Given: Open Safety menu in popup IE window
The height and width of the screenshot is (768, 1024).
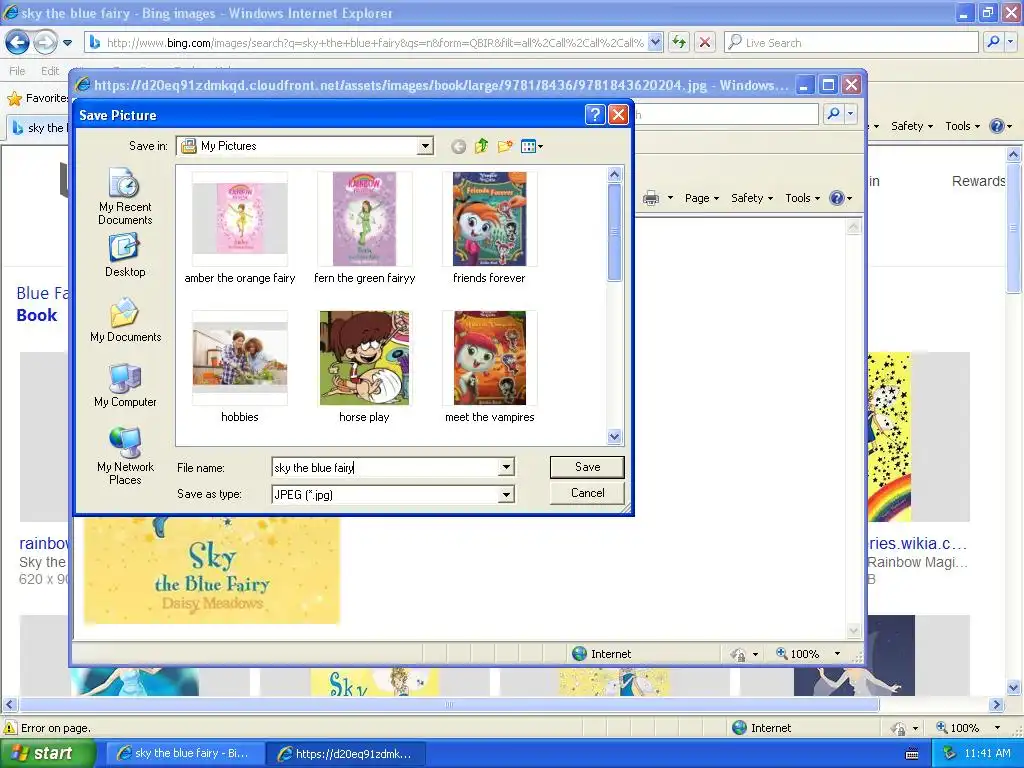Looking at the screenshot, I should pos(752,198).
